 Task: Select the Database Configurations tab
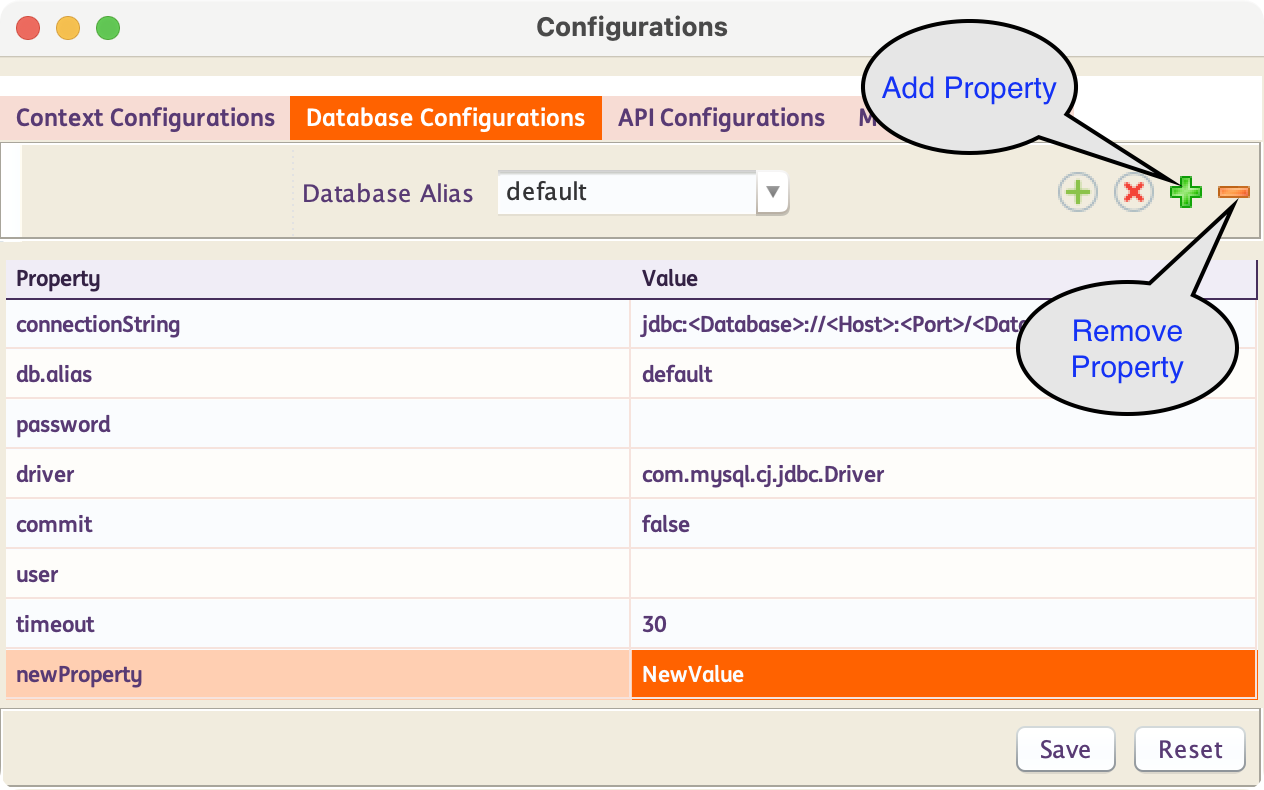tap(445, 118)
